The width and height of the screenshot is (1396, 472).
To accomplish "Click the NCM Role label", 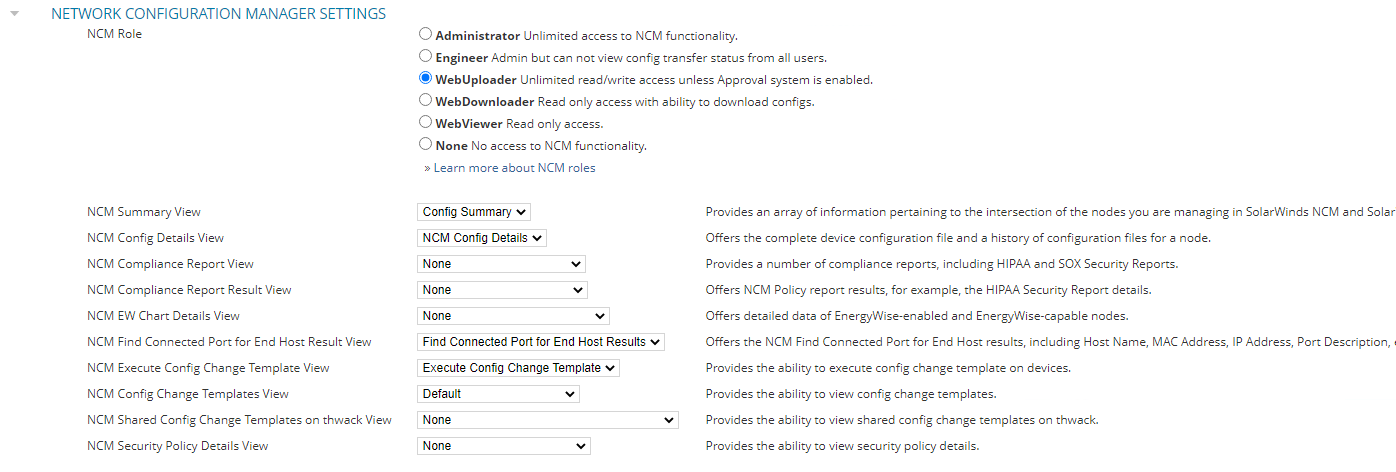I will [115, 34].
